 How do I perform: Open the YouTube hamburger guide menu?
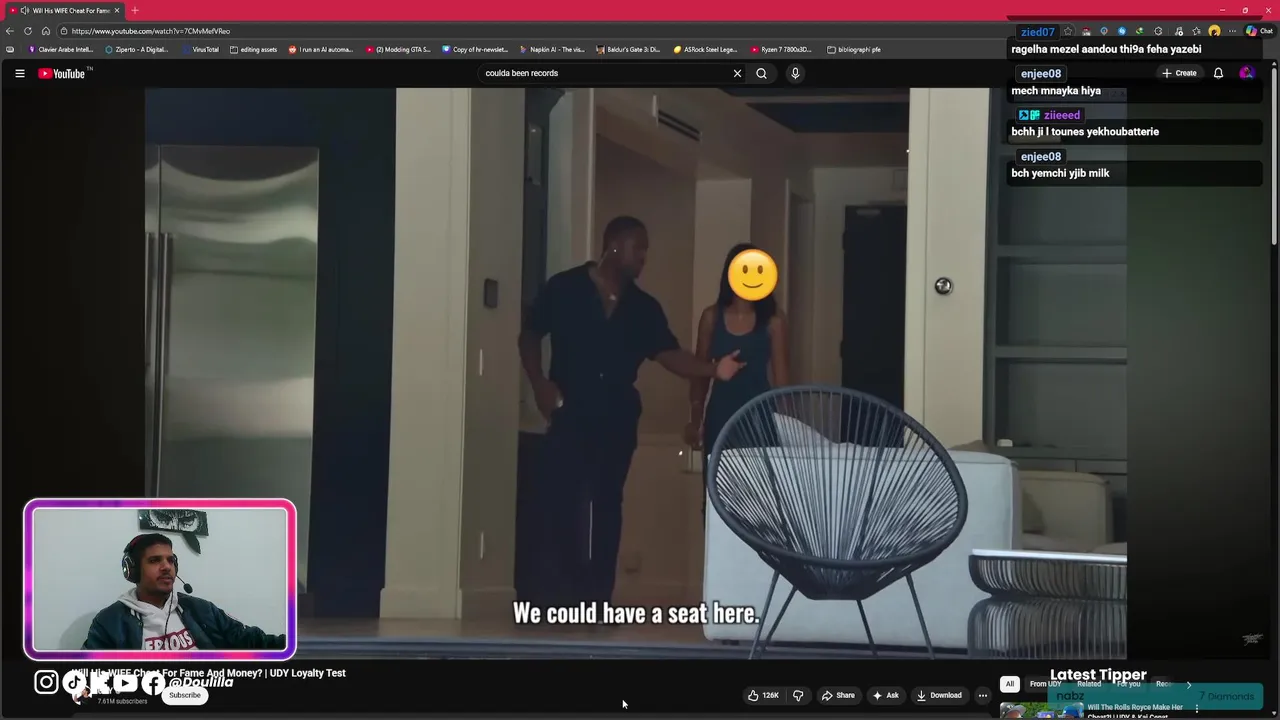(x=19, y=73)
